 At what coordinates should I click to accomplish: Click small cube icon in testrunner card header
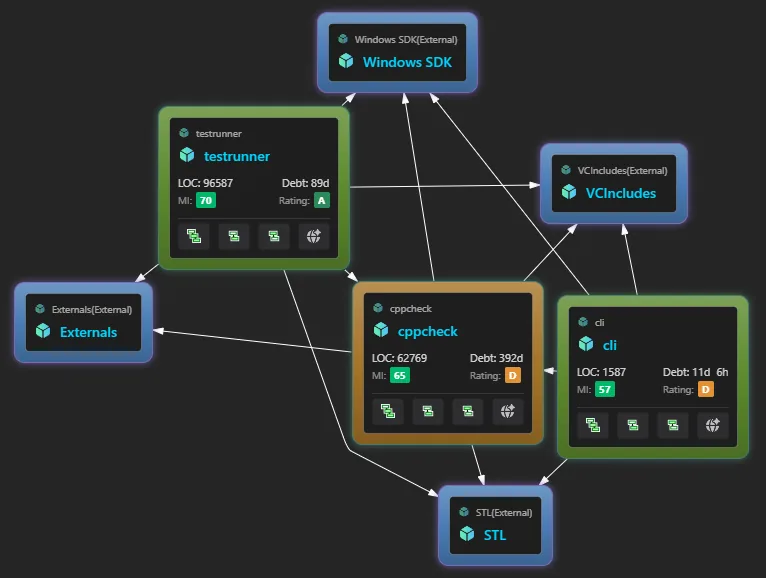tap(184, 132)
